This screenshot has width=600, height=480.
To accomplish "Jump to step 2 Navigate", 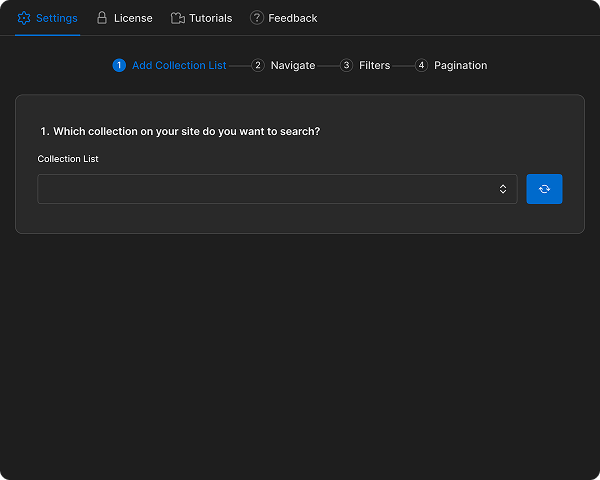I will pyautogui.click(x=283, y=65).
